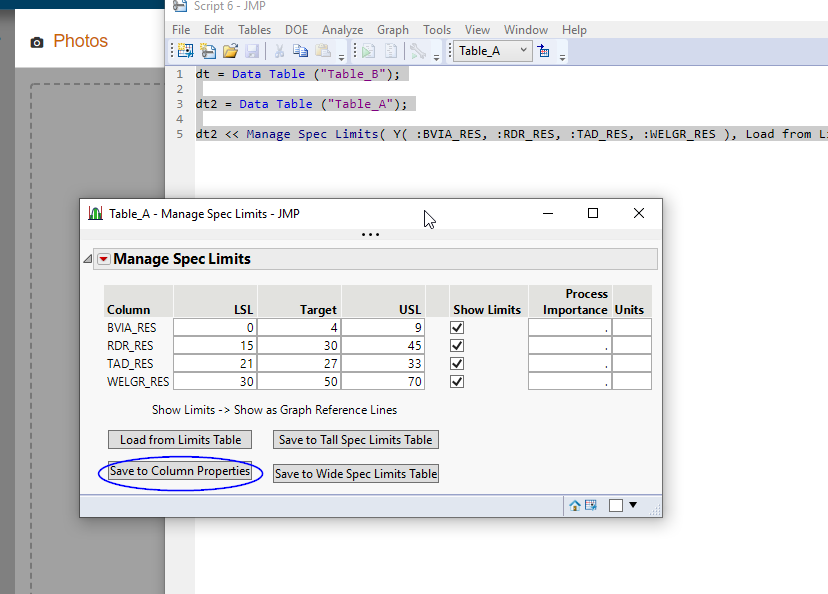Click the camera icon beside Photos

37,42
